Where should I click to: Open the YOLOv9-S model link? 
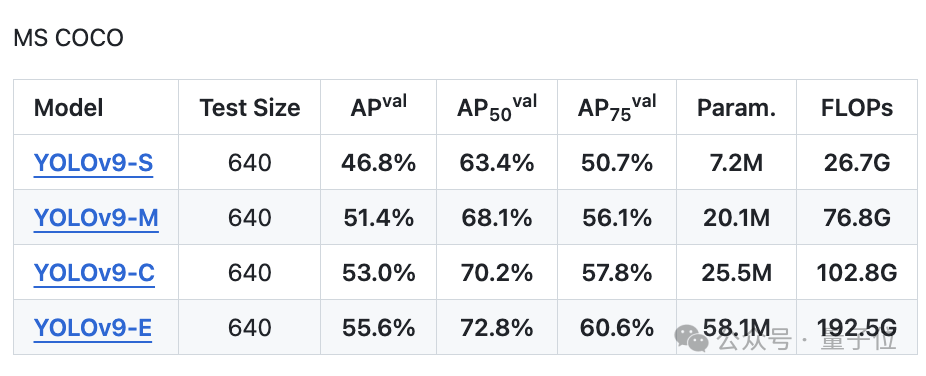[93, 163]
